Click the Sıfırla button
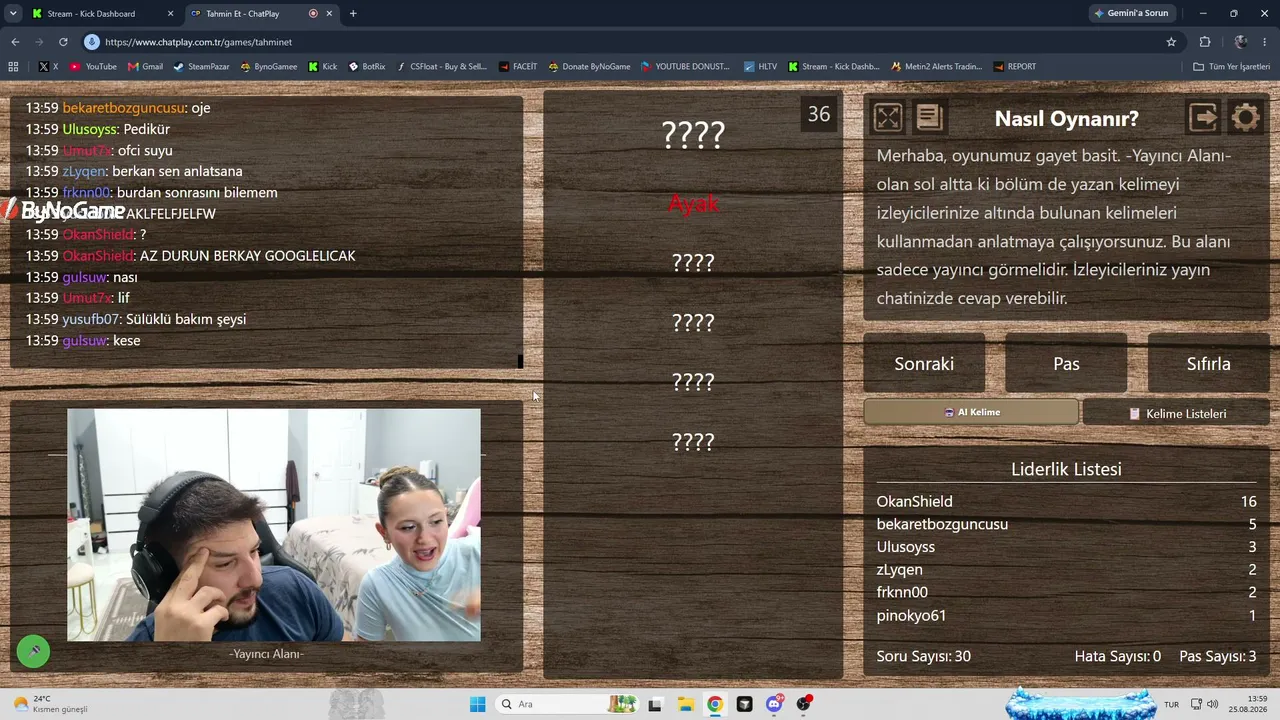1280x720 pixels. 1208,364
